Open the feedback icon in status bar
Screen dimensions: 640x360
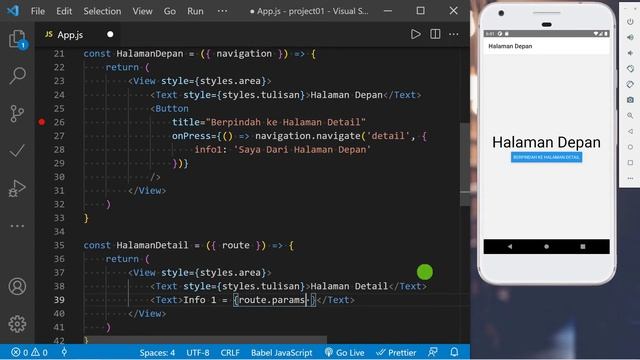point(433,352)
